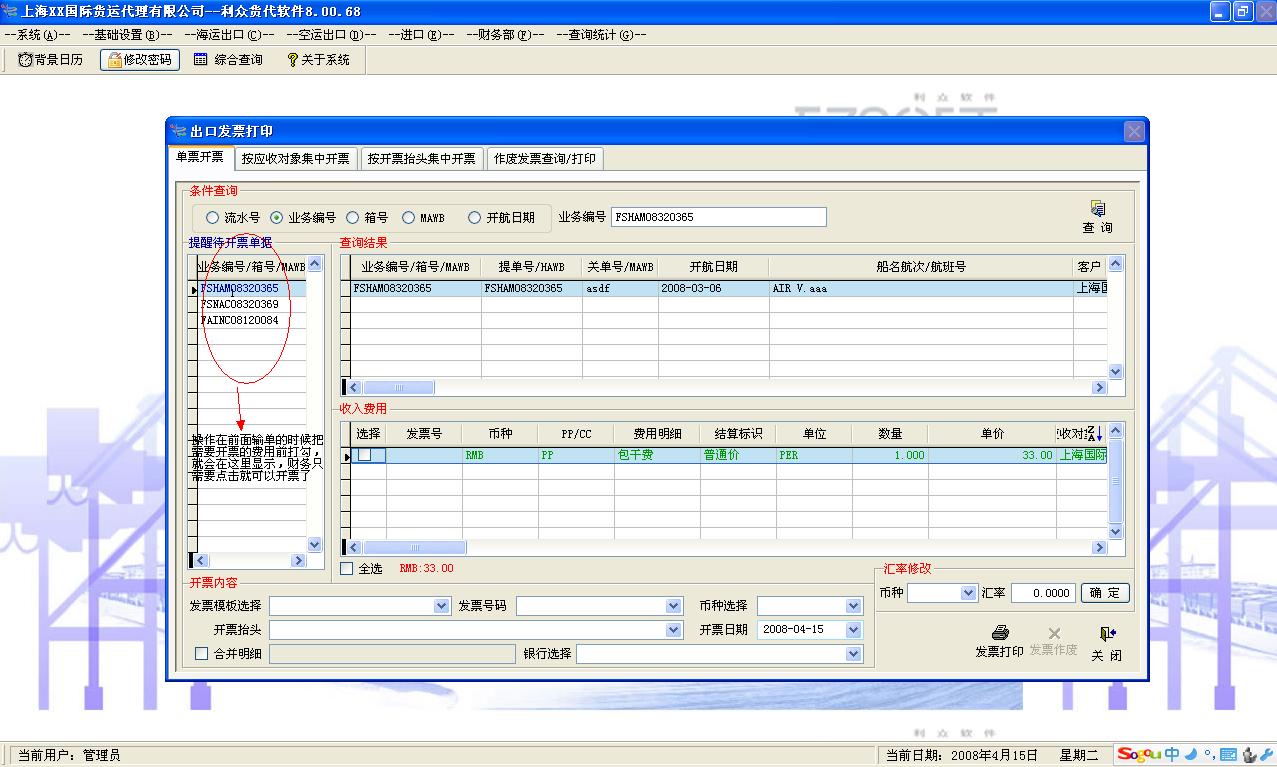Image resolution: width=1277 pixels, height=767 pixels.
Task: Click the AIR V.aaa cell in 查询结果
Action: [x=921, y=288]
